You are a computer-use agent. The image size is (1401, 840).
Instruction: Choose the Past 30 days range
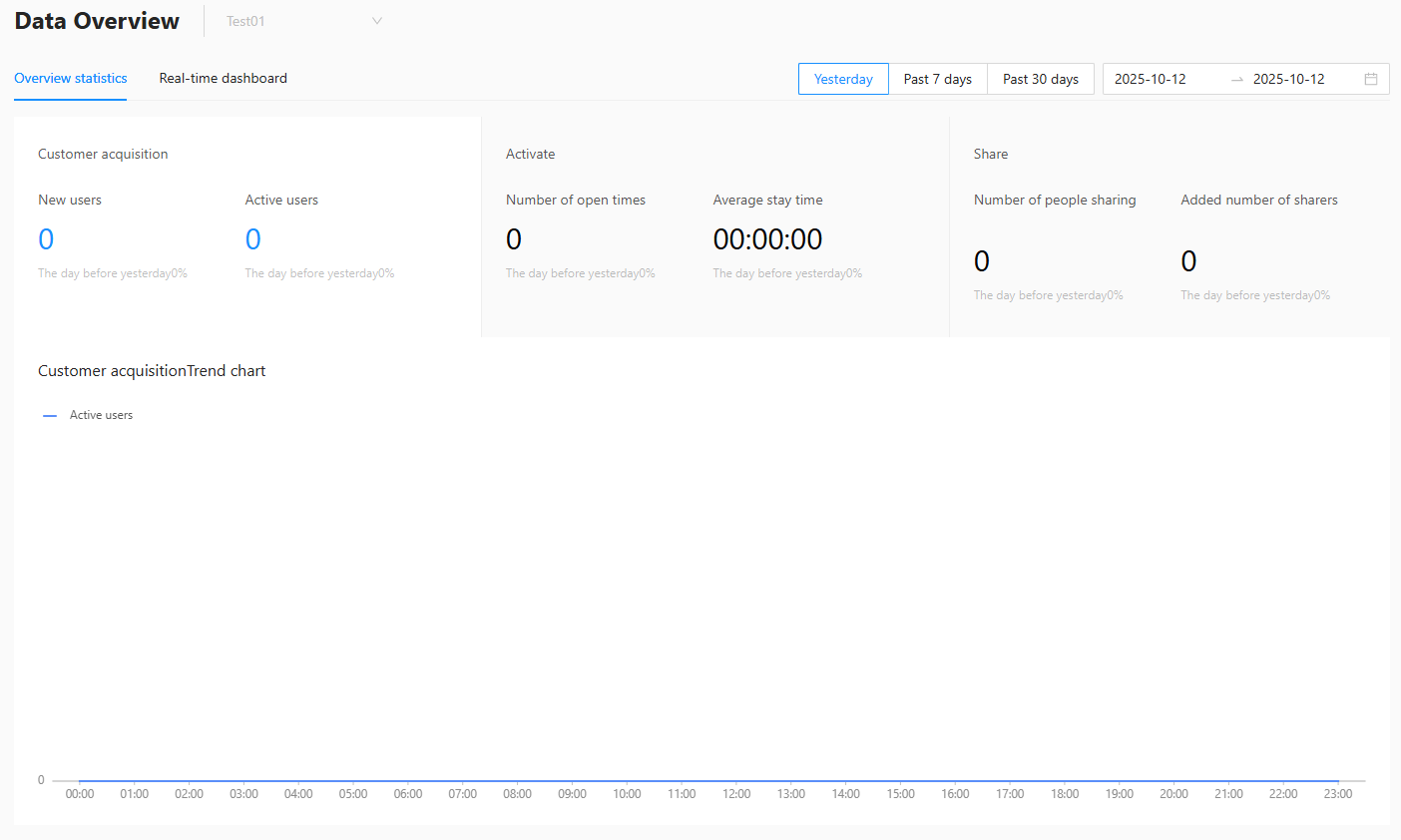tap(1041, 79)
